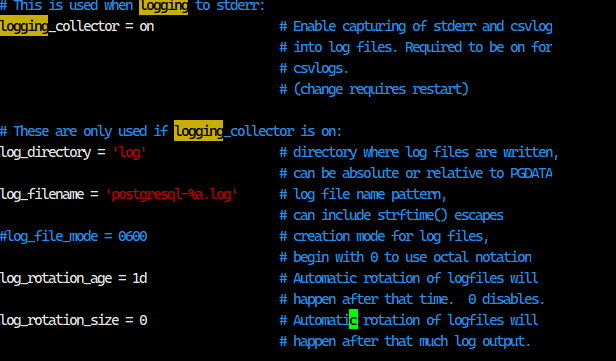This screenshot has height=361, width=616.
Task: Click the '0600' file mode value
Action: pos(132,236)
